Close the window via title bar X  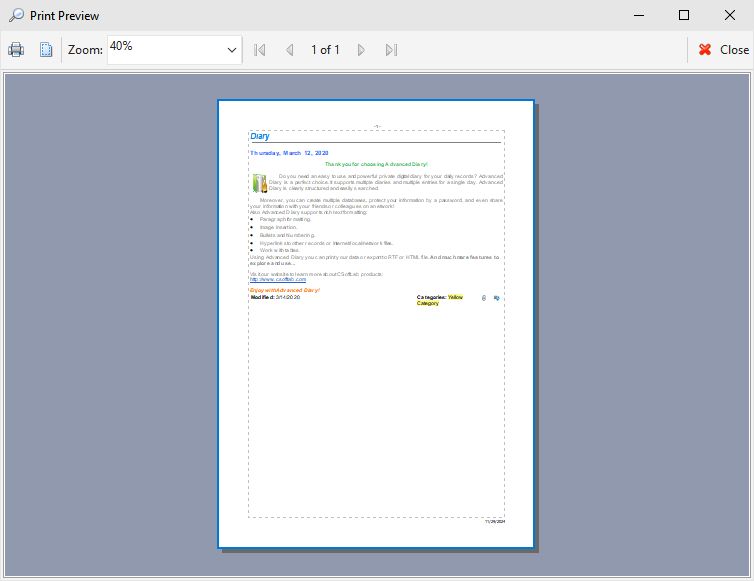(729, 15)
